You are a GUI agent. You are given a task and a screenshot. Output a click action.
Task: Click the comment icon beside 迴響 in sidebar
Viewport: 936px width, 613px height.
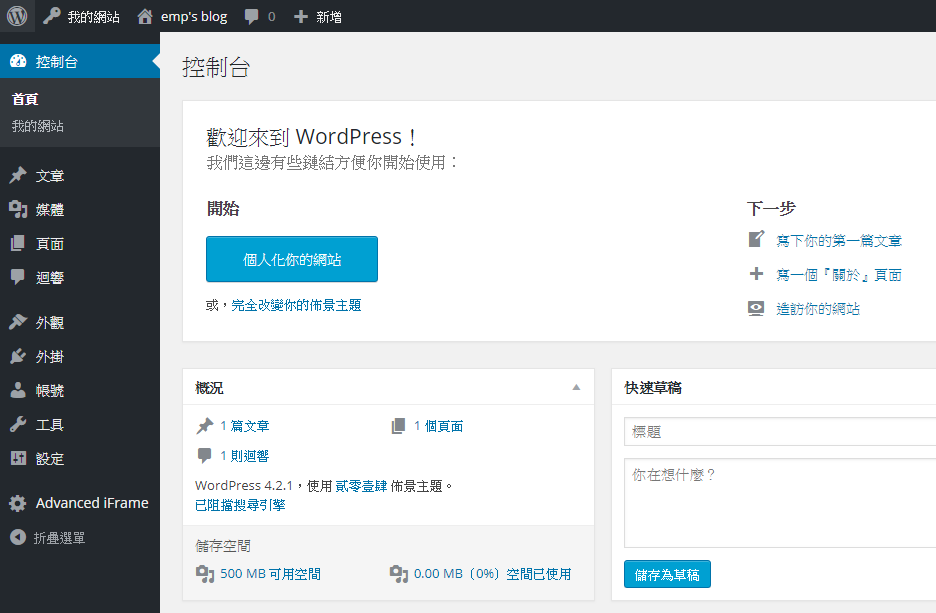click(18, 276)
